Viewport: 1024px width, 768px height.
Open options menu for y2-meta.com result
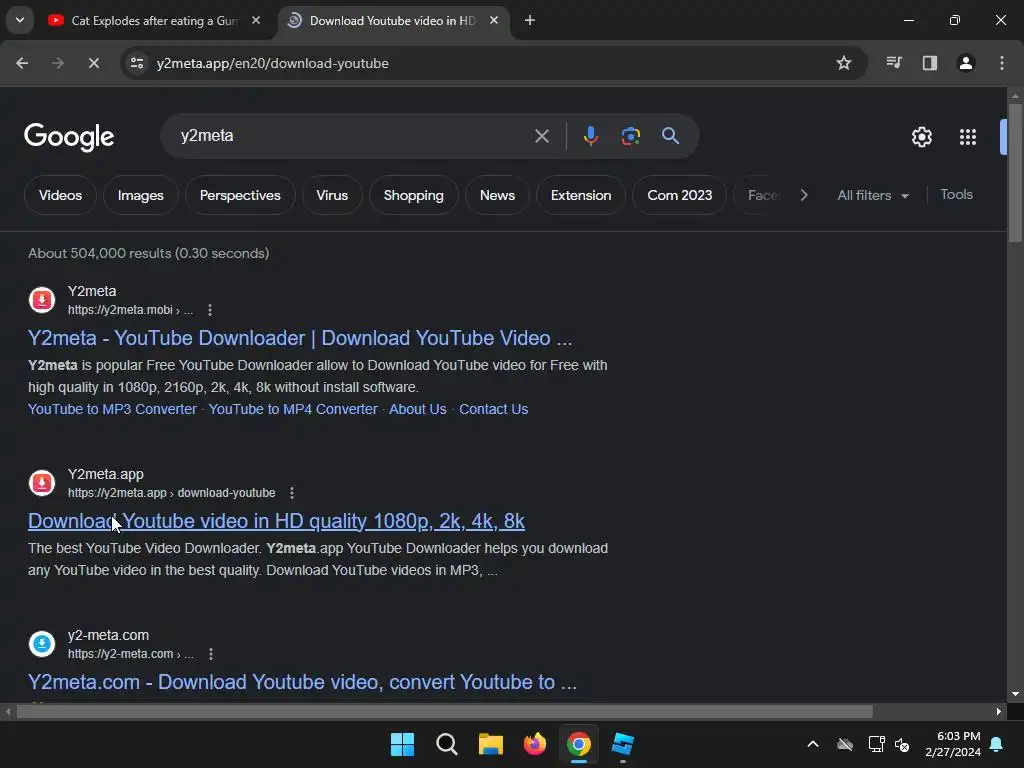(211, 654)
